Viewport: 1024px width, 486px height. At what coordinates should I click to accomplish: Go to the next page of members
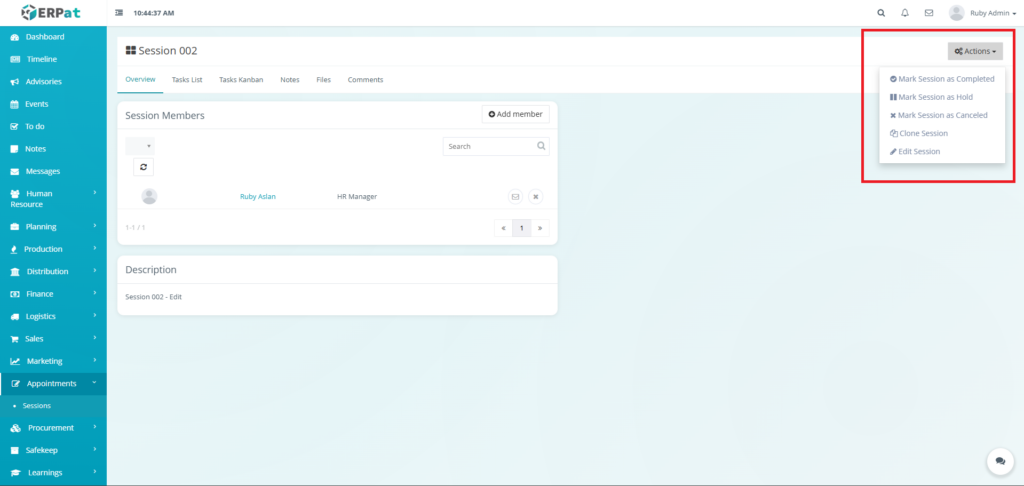pos(540,228)
